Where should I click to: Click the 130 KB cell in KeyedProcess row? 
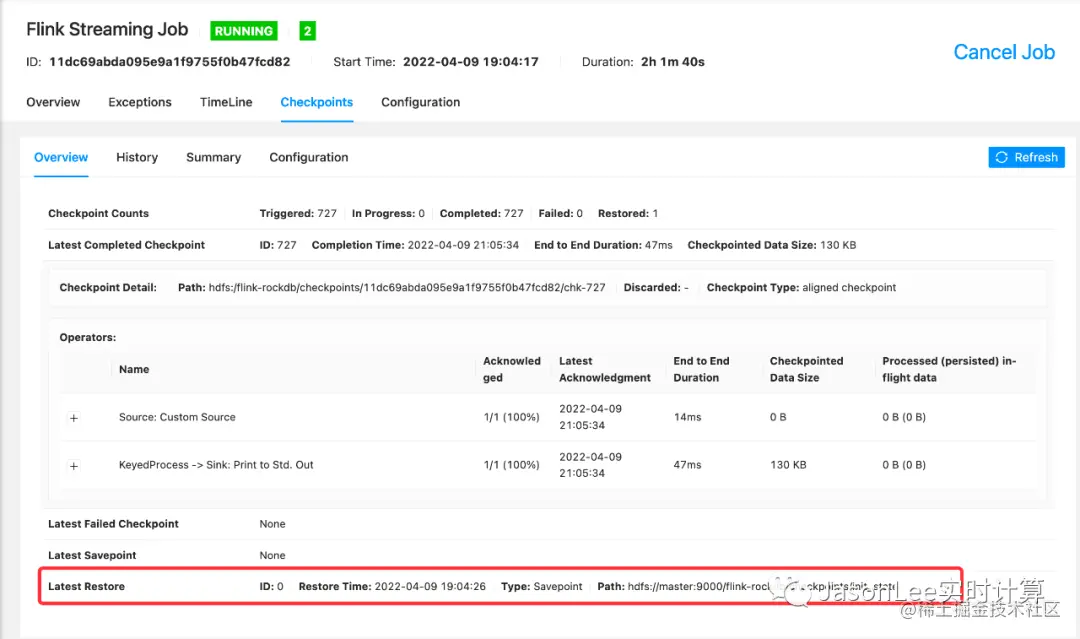point(788,465)
